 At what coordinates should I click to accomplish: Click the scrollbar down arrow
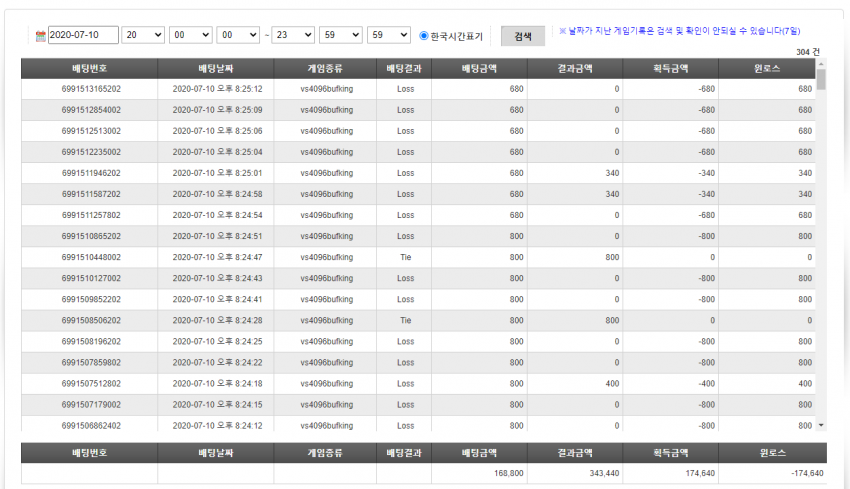pos(821,426)
